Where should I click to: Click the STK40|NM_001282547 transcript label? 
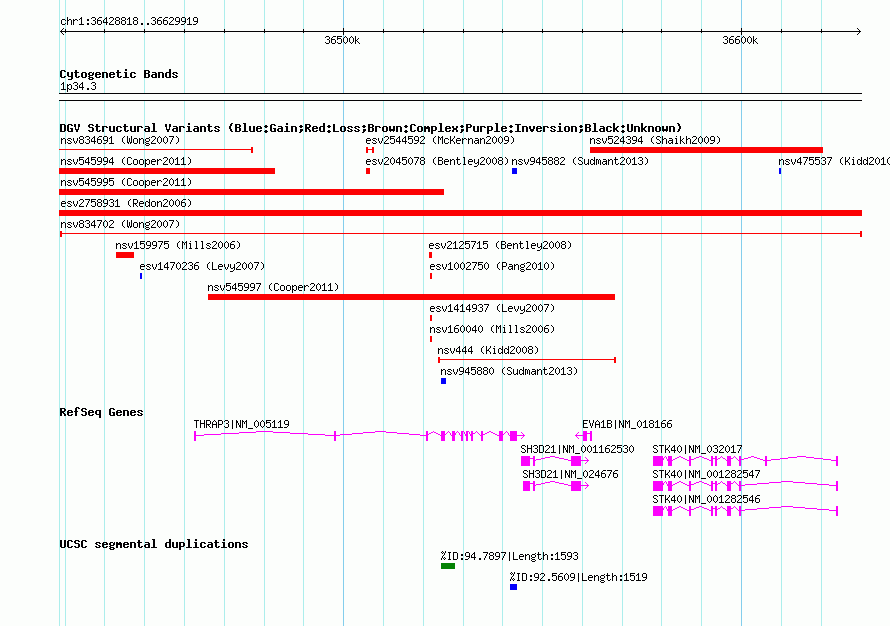[706, 474]
